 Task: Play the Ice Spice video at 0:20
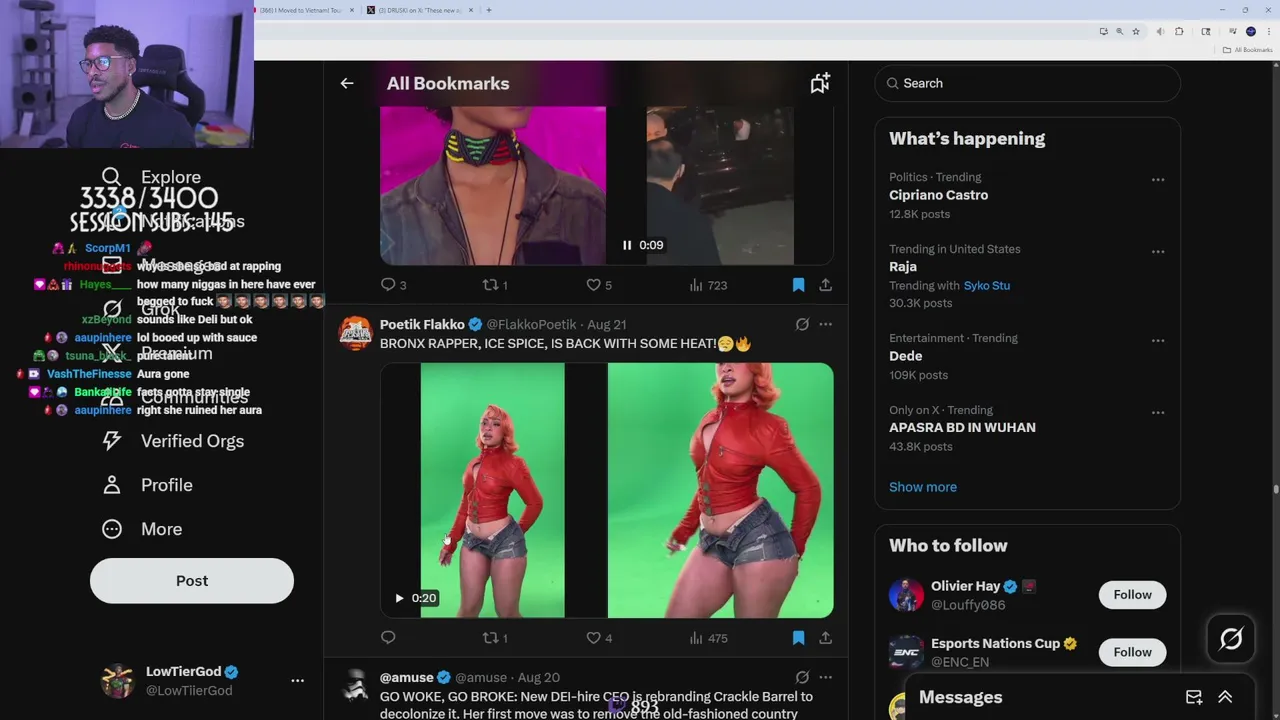(x=399, y=598)
